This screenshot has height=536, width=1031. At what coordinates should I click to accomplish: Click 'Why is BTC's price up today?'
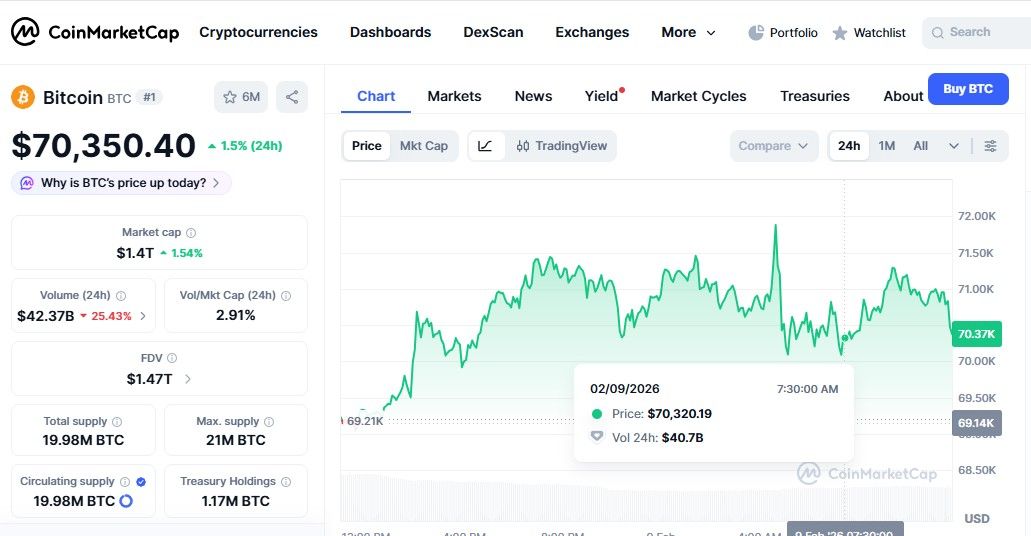point(122,183)
